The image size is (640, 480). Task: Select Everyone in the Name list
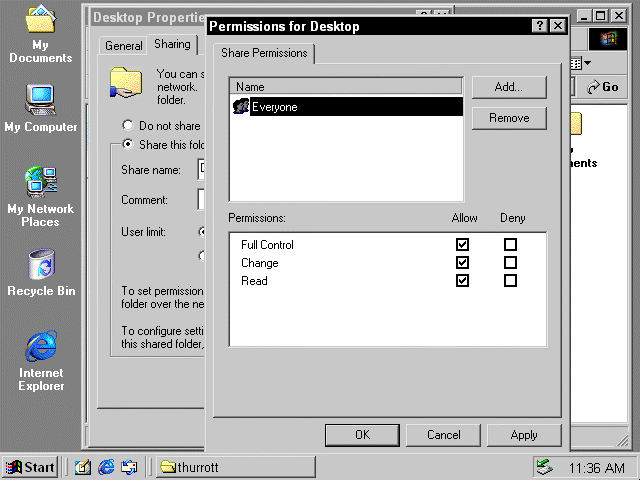(274, 107)
